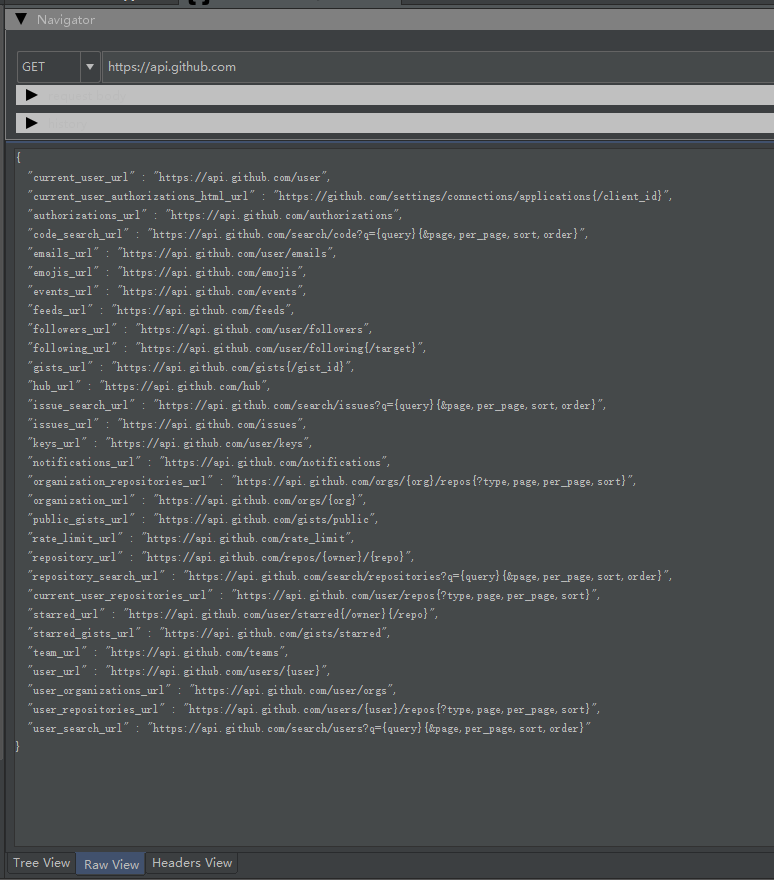
Task: Click the "hub_url" line
Action: pos(149,387)
